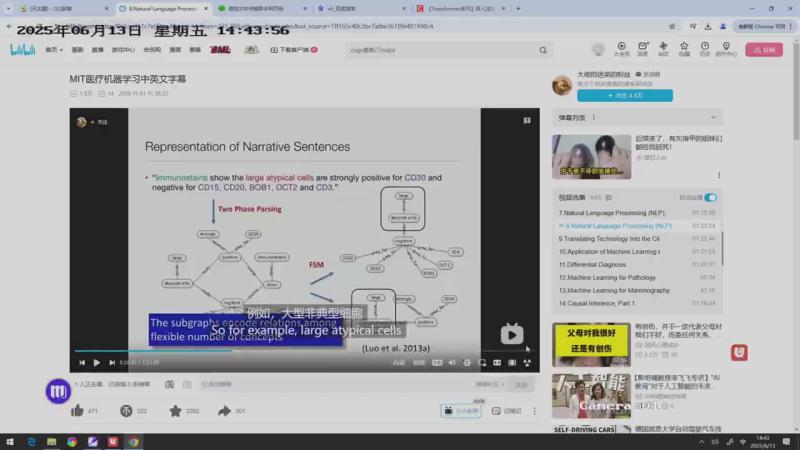The height and width of the screenshot is (450, 800).
Task: Open danmaku settings icon
Action: click(187, 384)
